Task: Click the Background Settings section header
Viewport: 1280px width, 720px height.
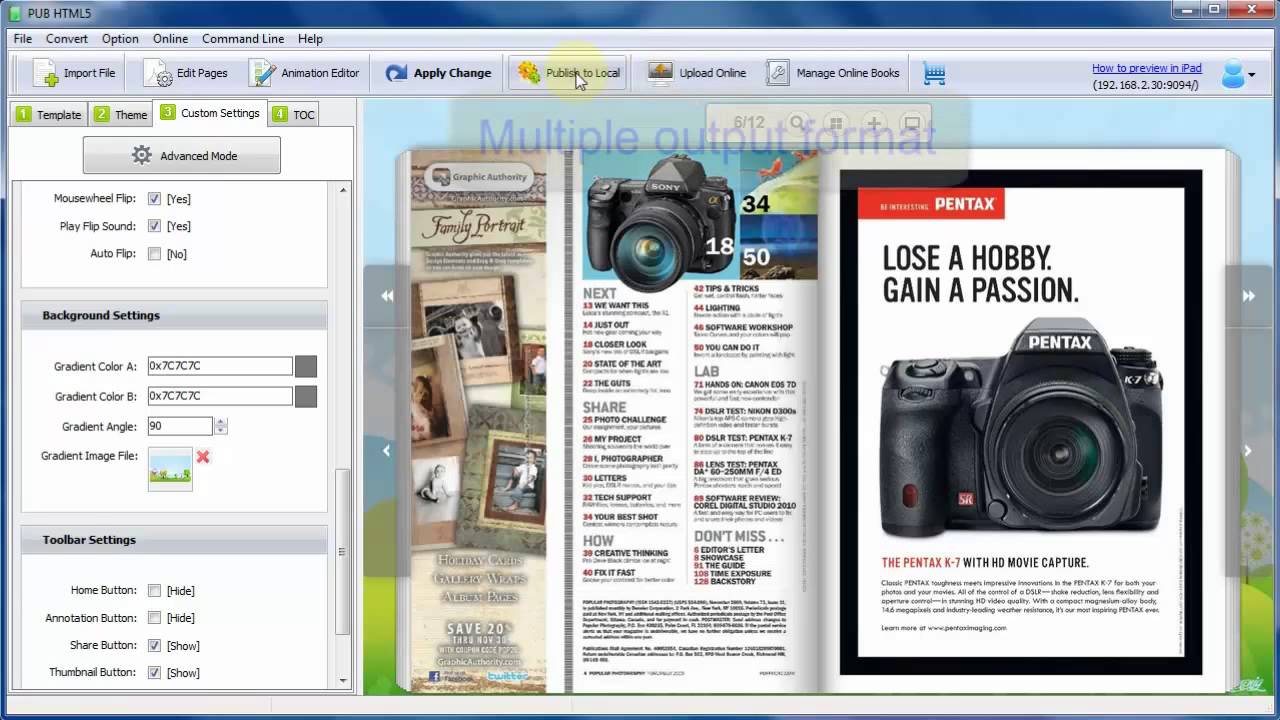Action: [174, 315]
